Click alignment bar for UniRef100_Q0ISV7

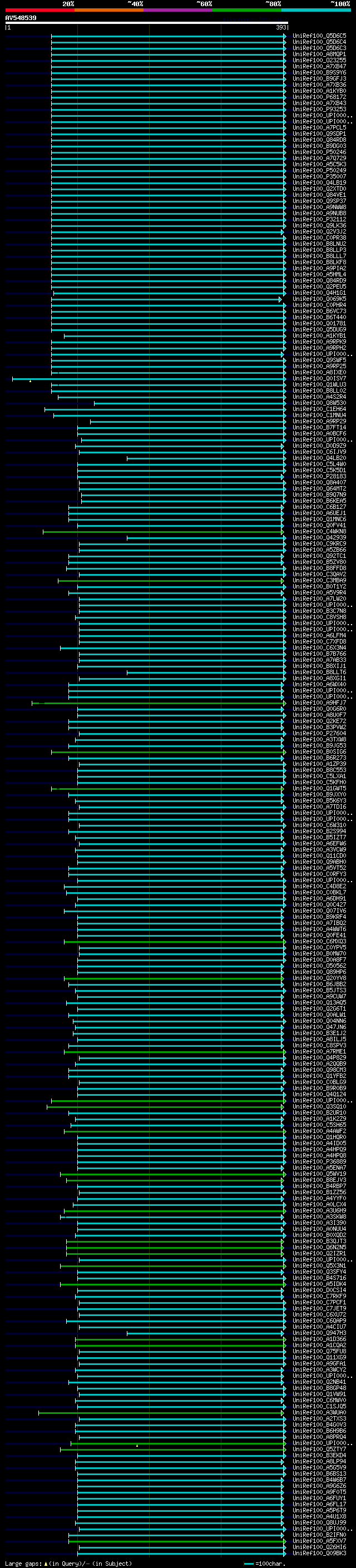[x=149, y=379]
